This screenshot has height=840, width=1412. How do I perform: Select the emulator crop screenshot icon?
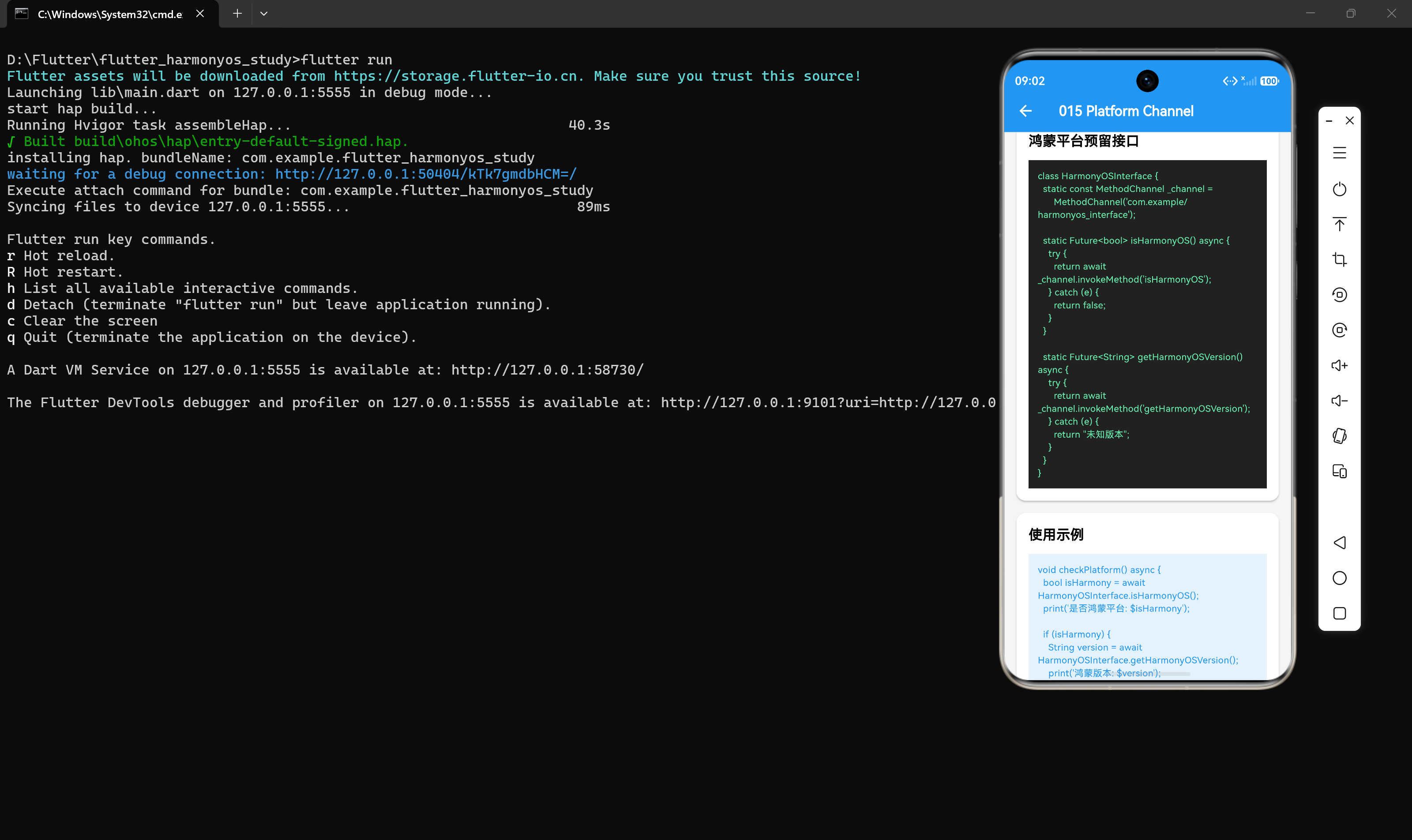point(1339,259)
